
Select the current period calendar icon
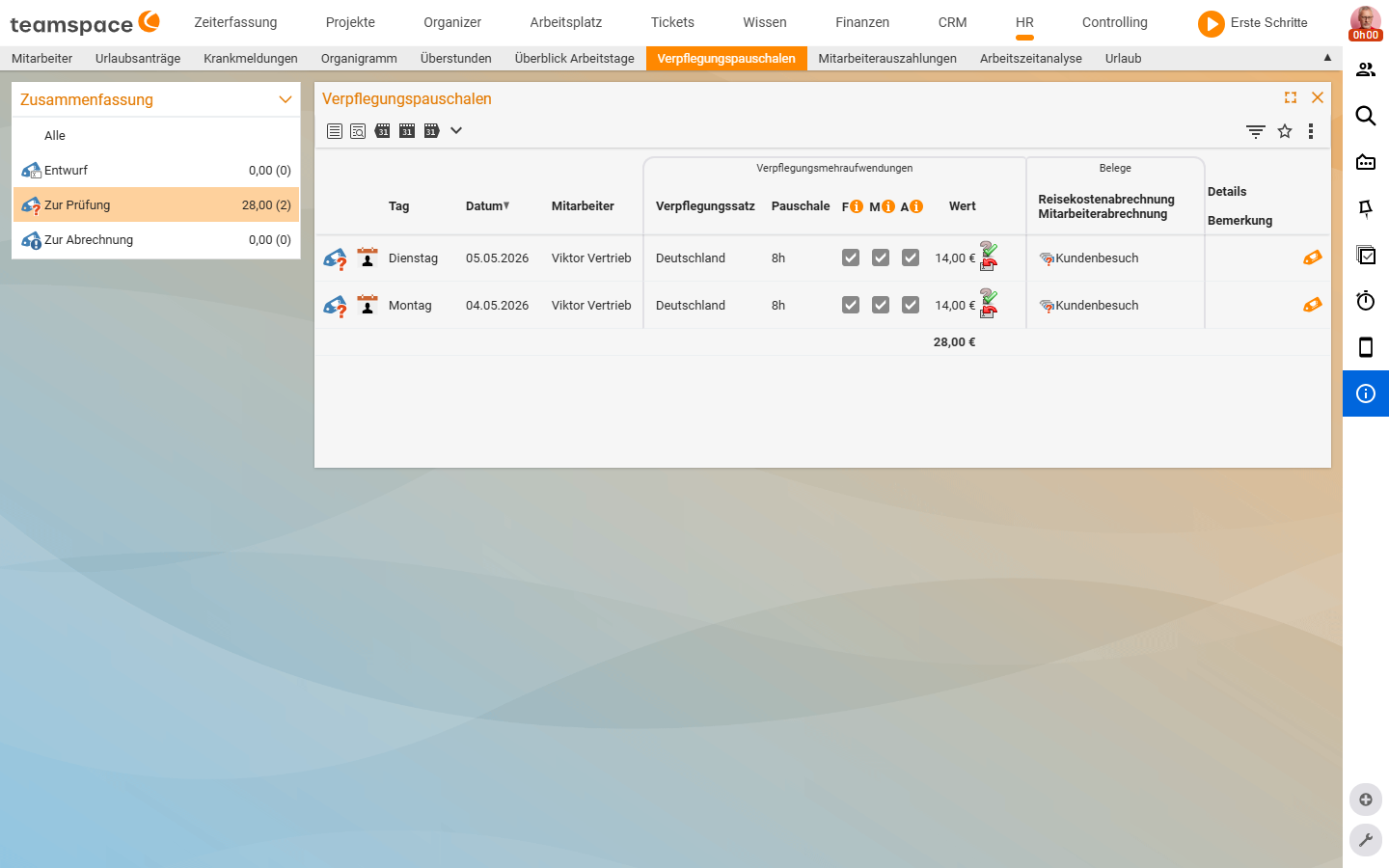[x=407, y=131]
